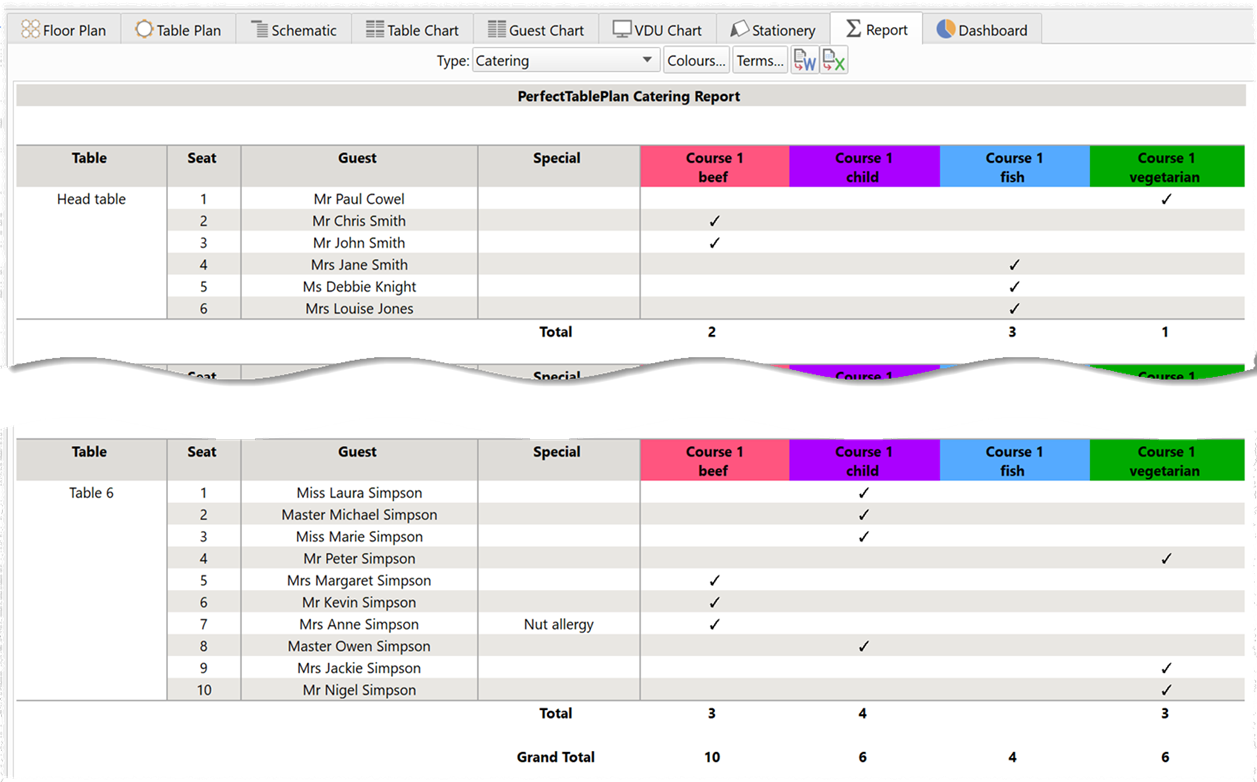Export the report to Excel
Screen dimensions: 1257x782
tap(834, 60)
